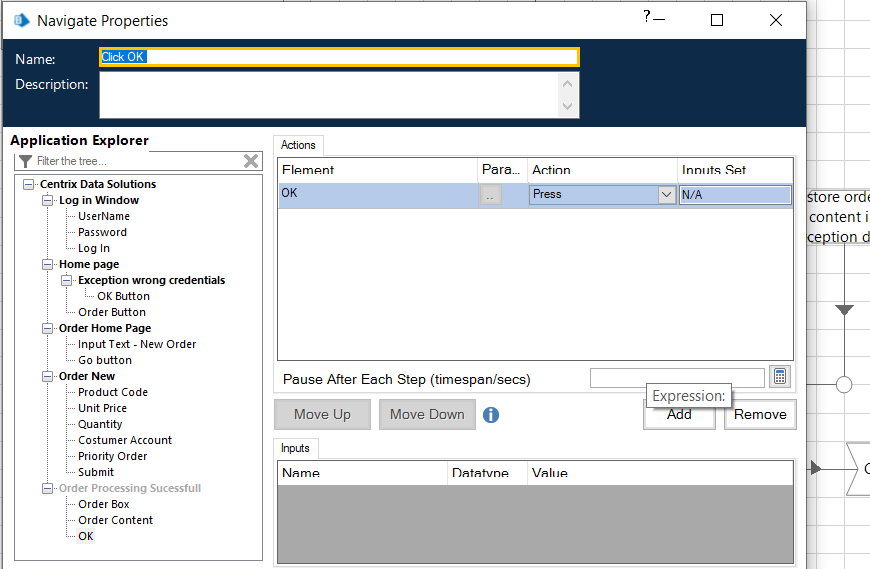Click the ellipsis Params button for OK
This screenshot has height=569, width=870.
(x=490, y=196)
